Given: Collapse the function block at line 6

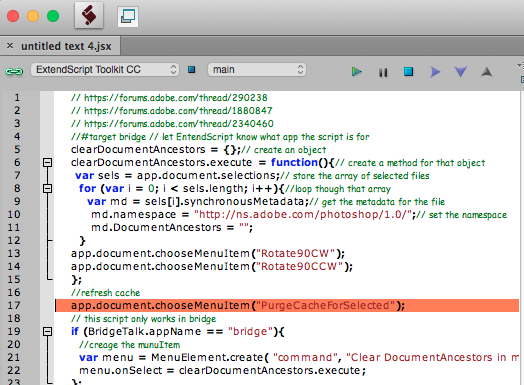Looking at the screenshot, I should 47,162.
